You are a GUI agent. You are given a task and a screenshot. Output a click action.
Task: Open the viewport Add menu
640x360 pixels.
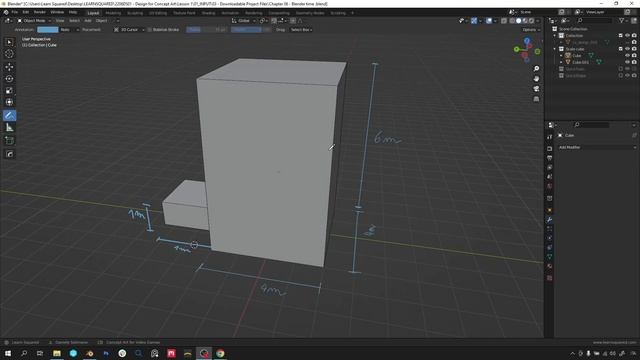tap(88, 21)
